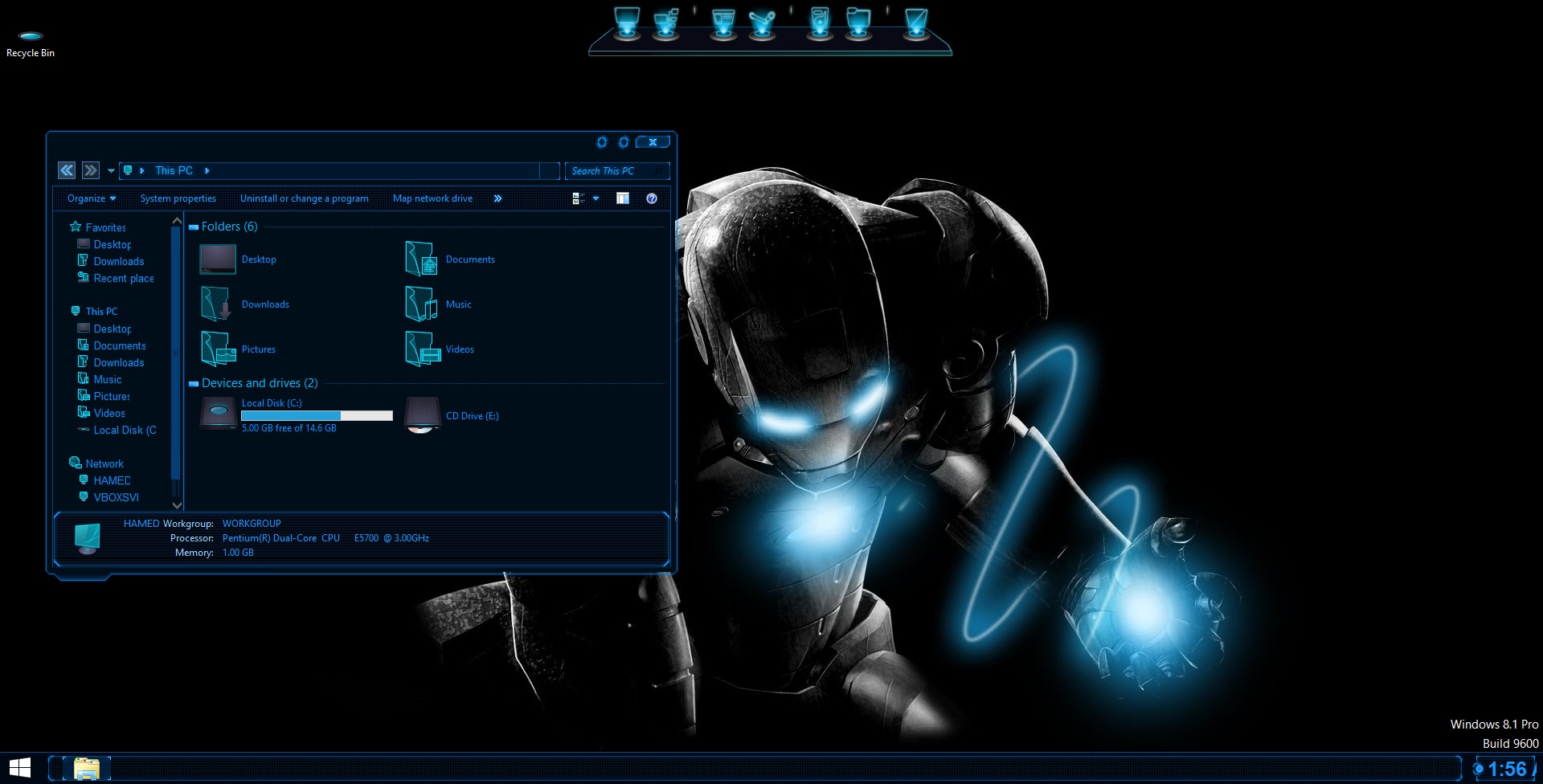Open the Organize dropdown menu
This screenshot has width=1543, height=784.
pyautogui.click(x=91, y=198)
